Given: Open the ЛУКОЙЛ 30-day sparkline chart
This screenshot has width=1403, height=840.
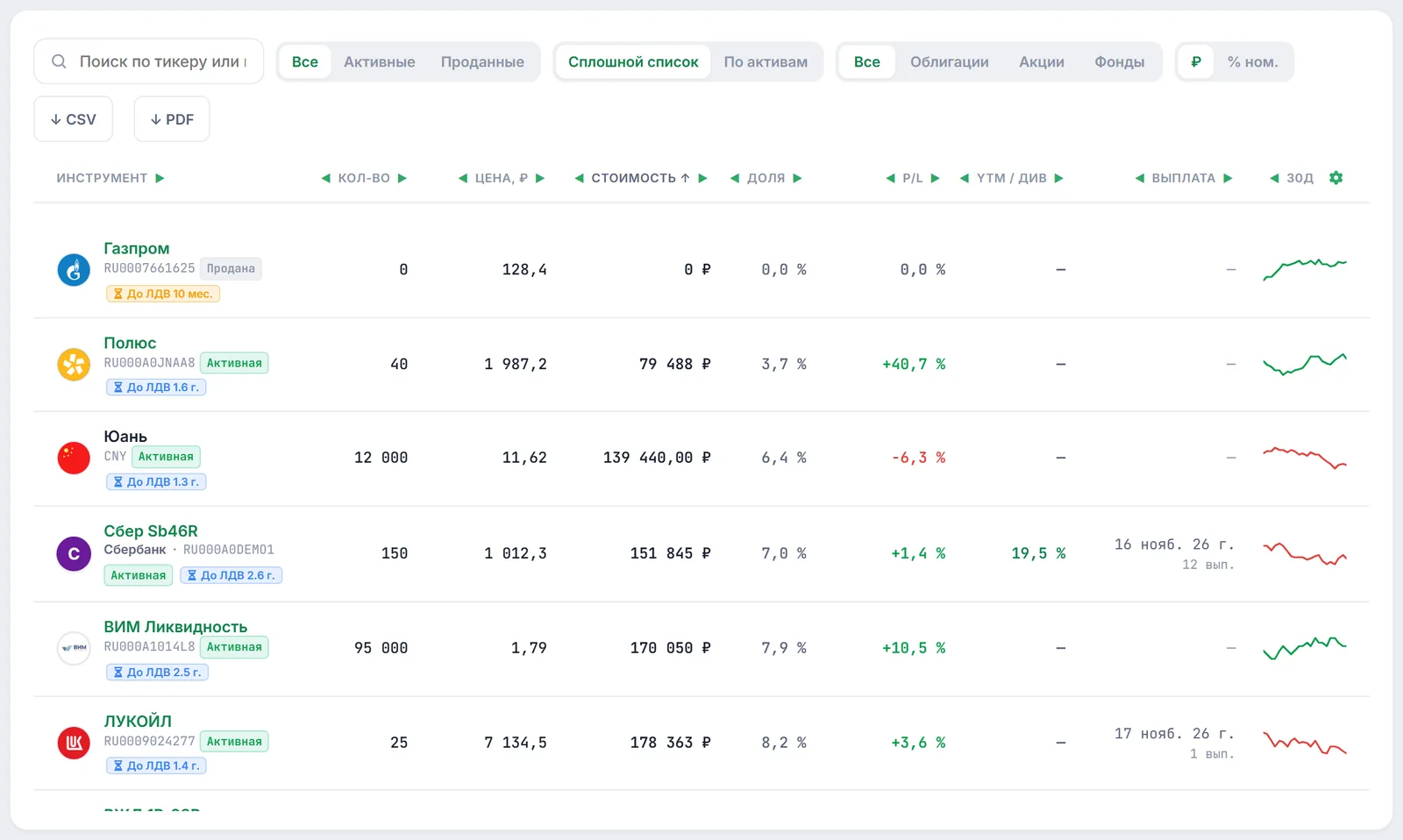Looking at the screenshot, I should pos(1305,743).
